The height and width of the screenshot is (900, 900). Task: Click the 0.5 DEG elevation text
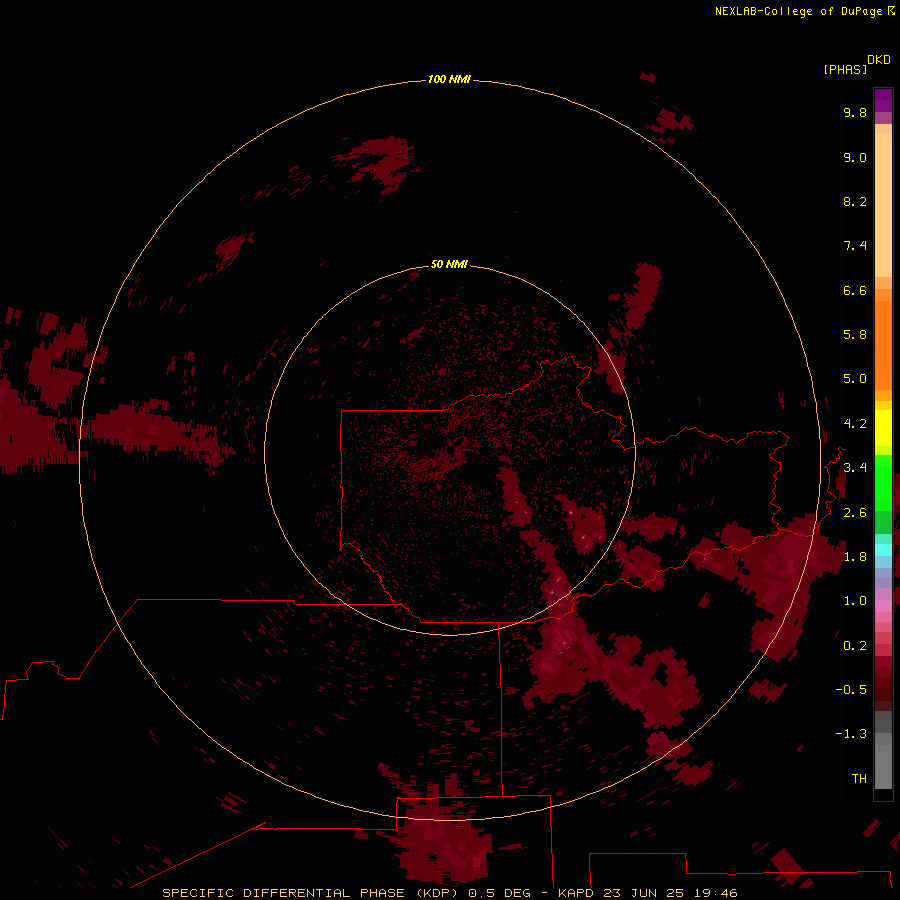(x=501, y=893)
